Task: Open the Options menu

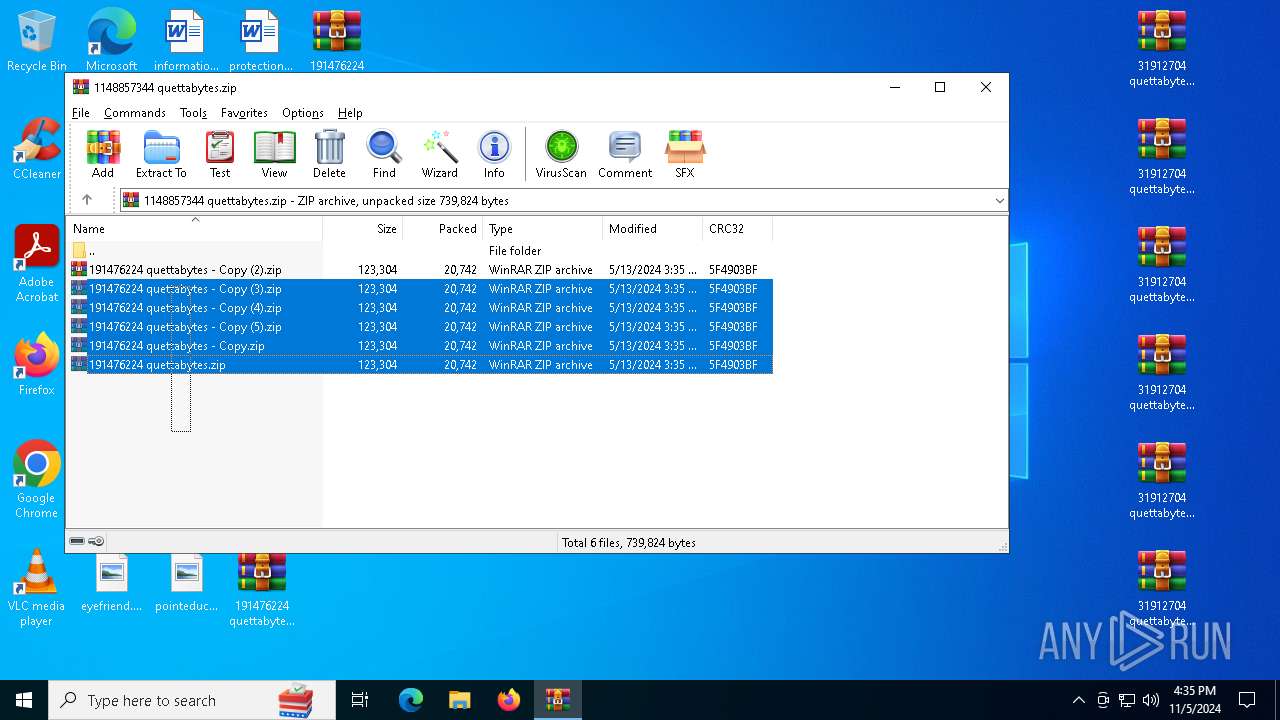Action: pos(303,113)
